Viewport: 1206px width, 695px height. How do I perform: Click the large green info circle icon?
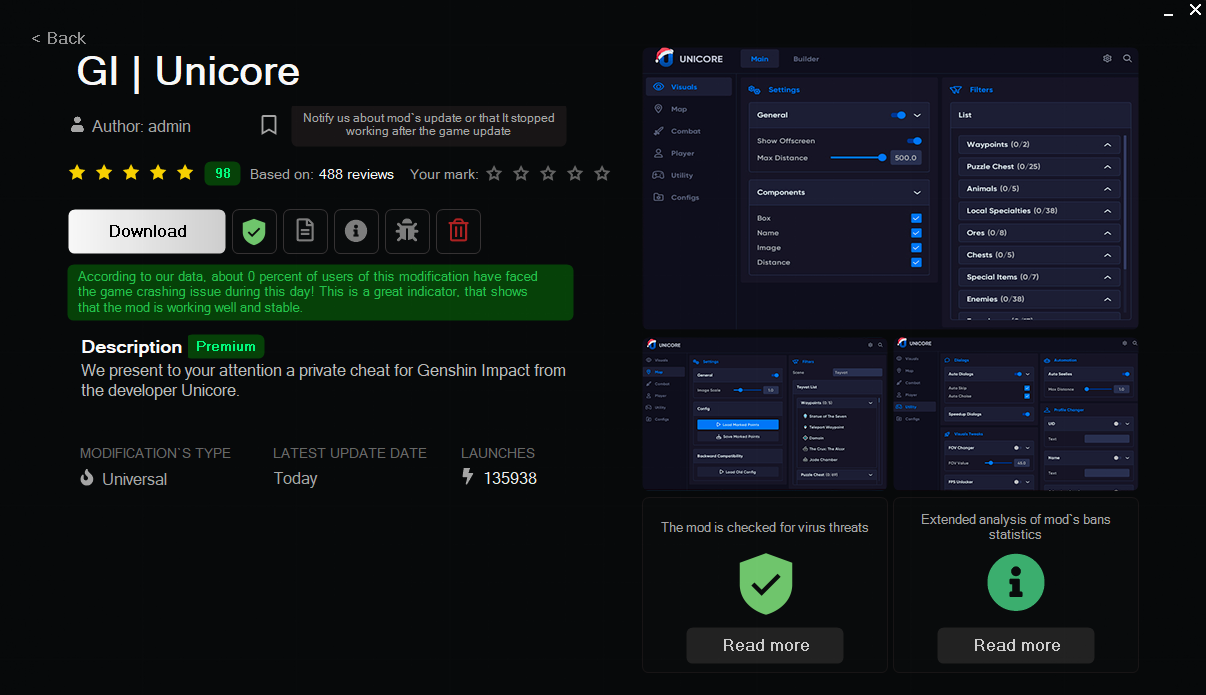[x=1016, y=582]
